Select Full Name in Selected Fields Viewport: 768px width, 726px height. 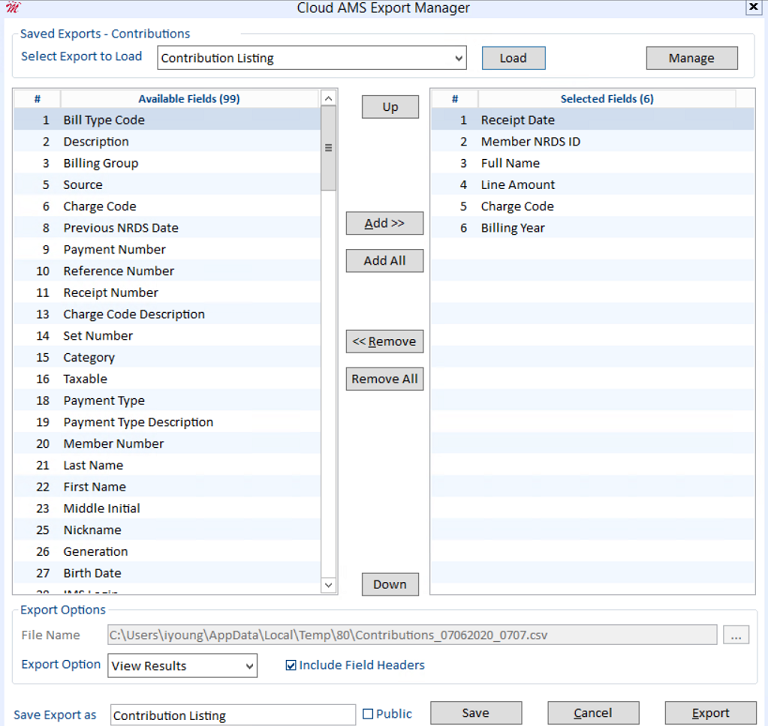593,163
